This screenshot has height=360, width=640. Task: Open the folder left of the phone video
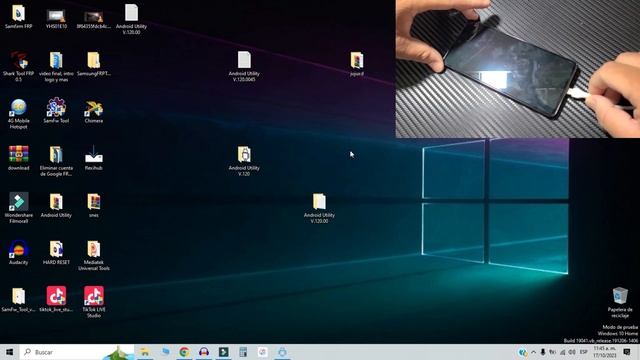click(357, 64)
